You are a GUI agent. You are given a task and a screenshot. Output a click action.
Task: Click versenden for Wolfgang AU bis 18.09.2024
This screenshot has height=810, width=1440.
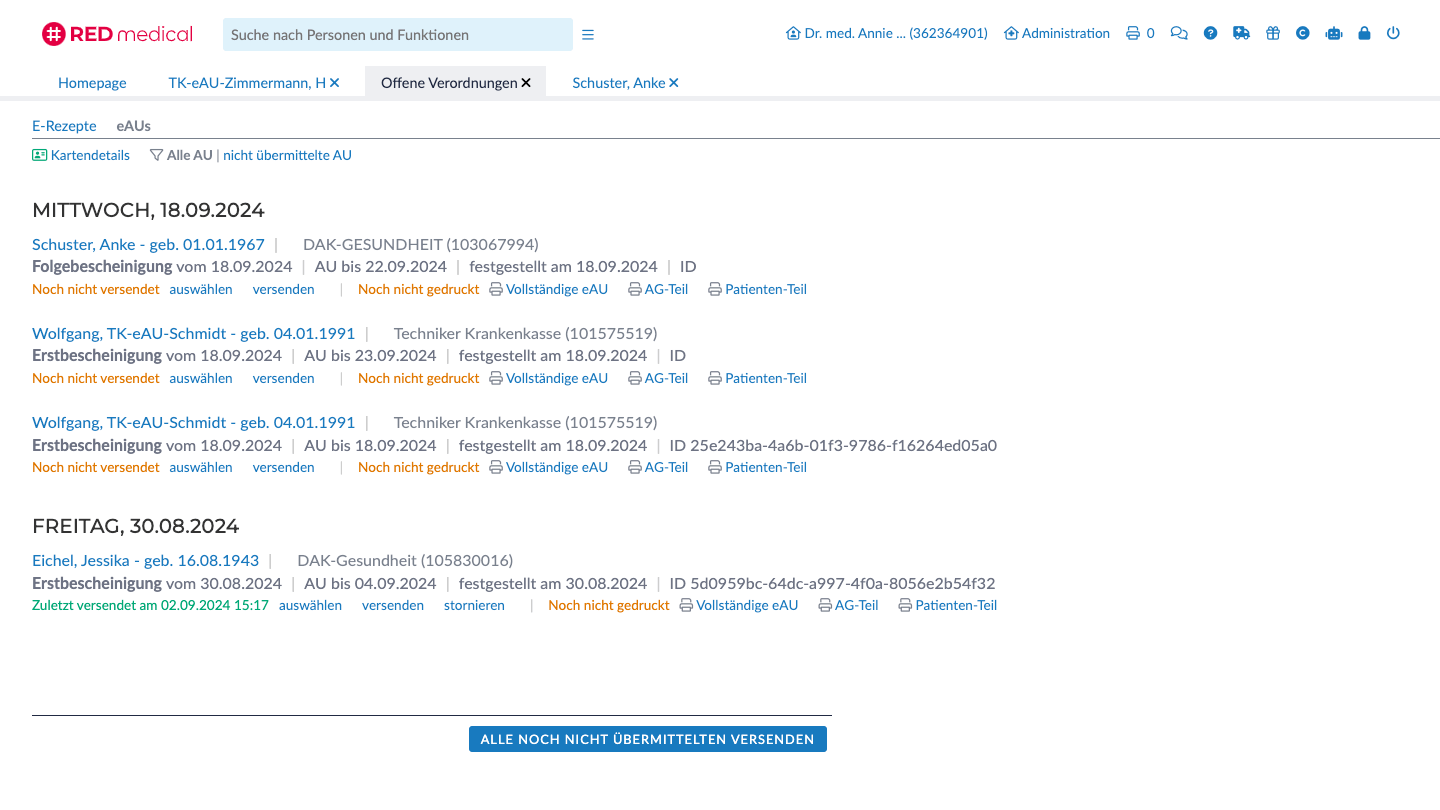(x=283, y=467)
